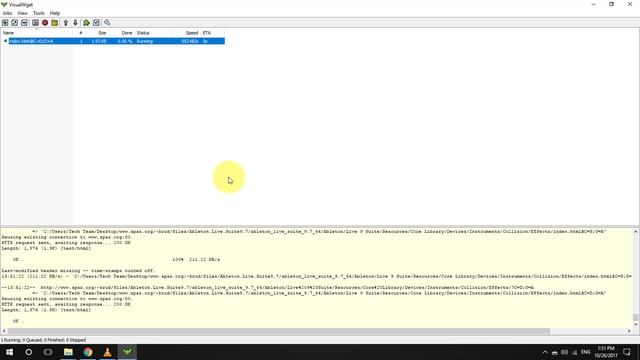Show hidden system tray icons chevron
The width and height of the screenshot is (640, 360).
(545, 352)
